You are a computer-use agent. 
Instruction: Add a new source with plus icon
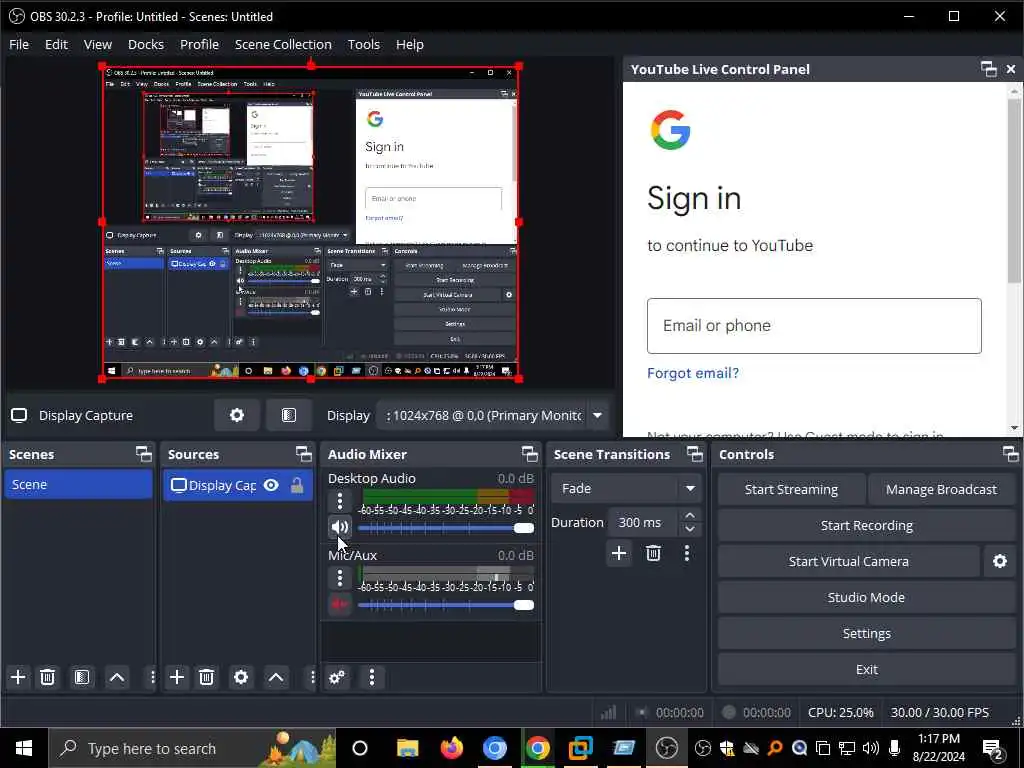pyautogui.click(x=177, y=677)
